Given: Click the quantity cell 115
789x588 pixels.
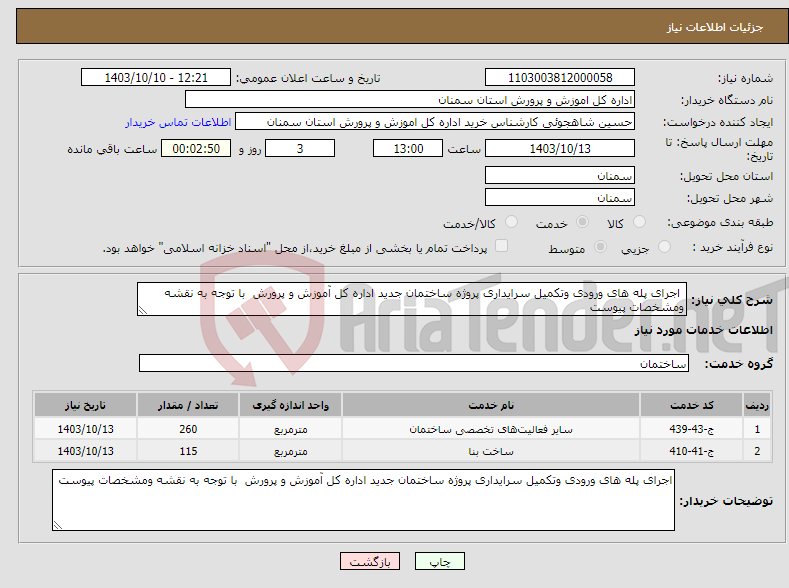Looking at the screenshot, I should (188, 451).
